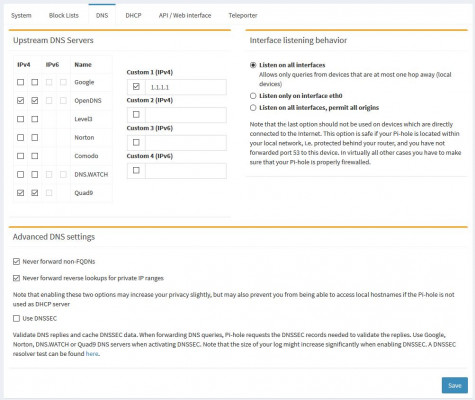Click the Level3 server name
The image size is (475, 400).
(x=83, y=119)
